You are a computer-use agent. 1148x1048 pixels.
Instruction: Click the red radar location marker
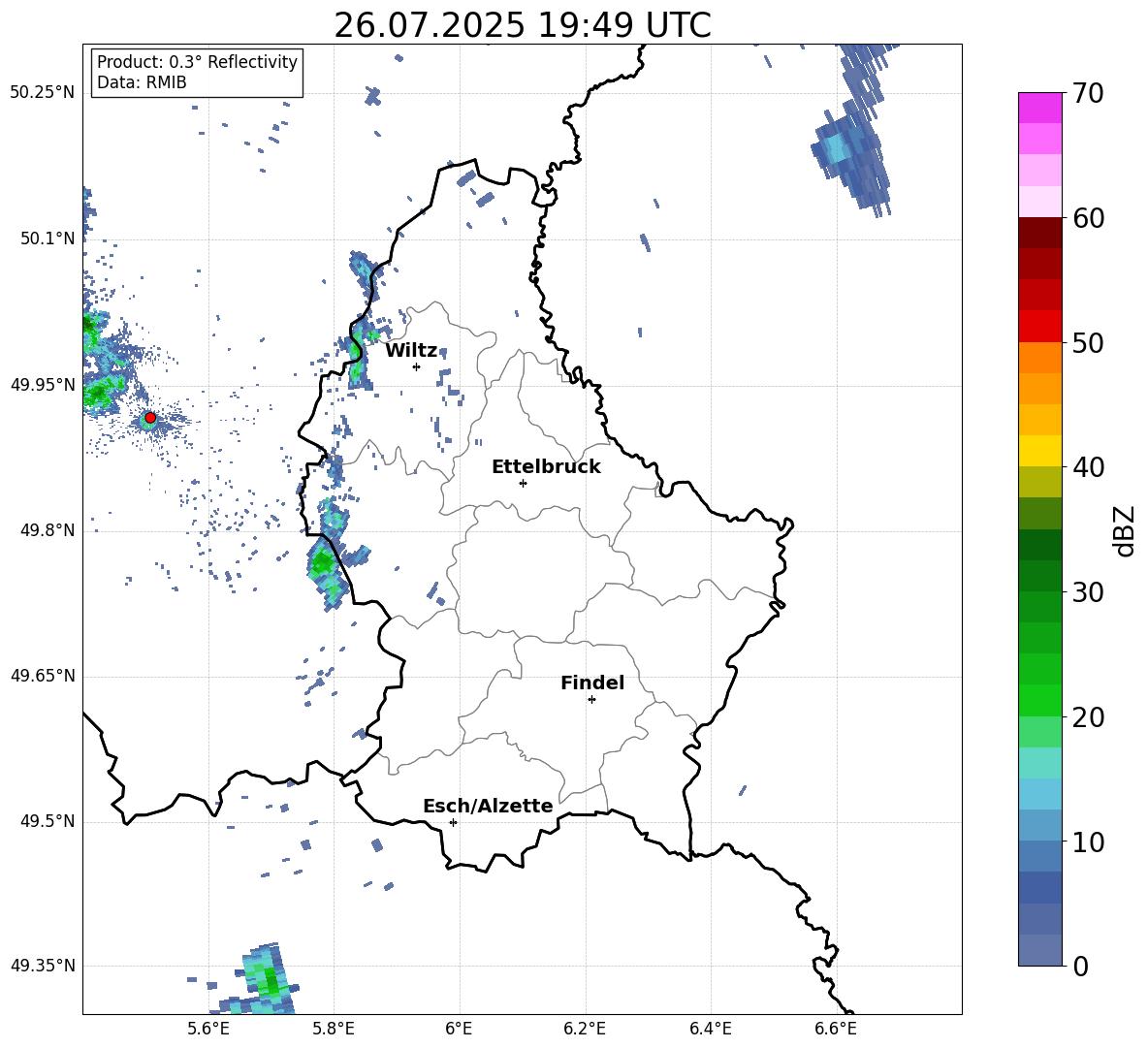point(150,418)
